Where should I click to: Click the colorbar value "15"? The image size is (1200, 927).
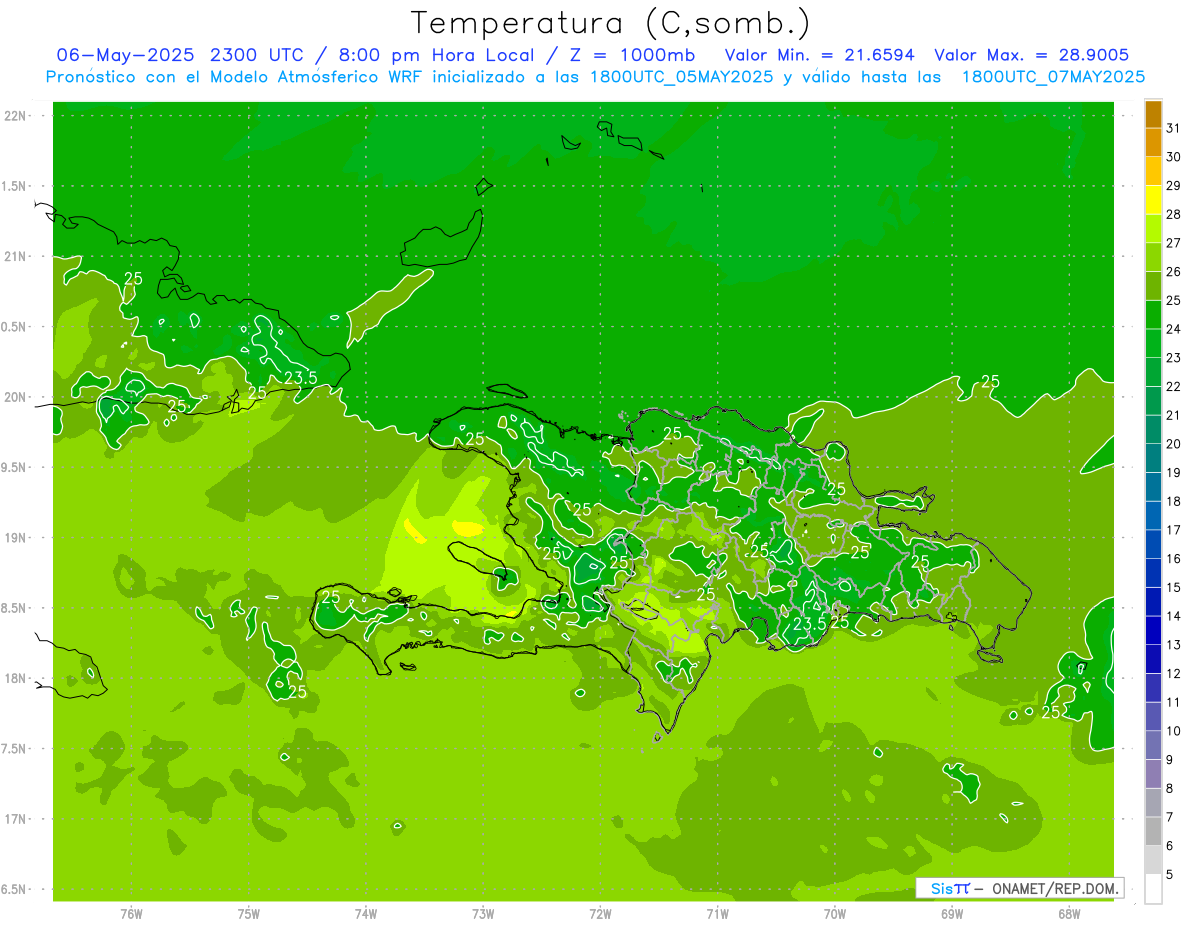point(1173,587)
